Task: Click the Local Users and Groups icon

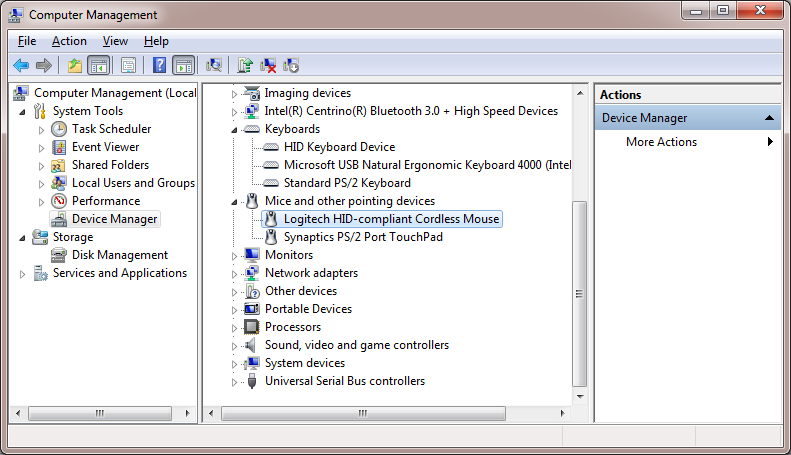Action: pyautogui.click(x=59, y=183)
